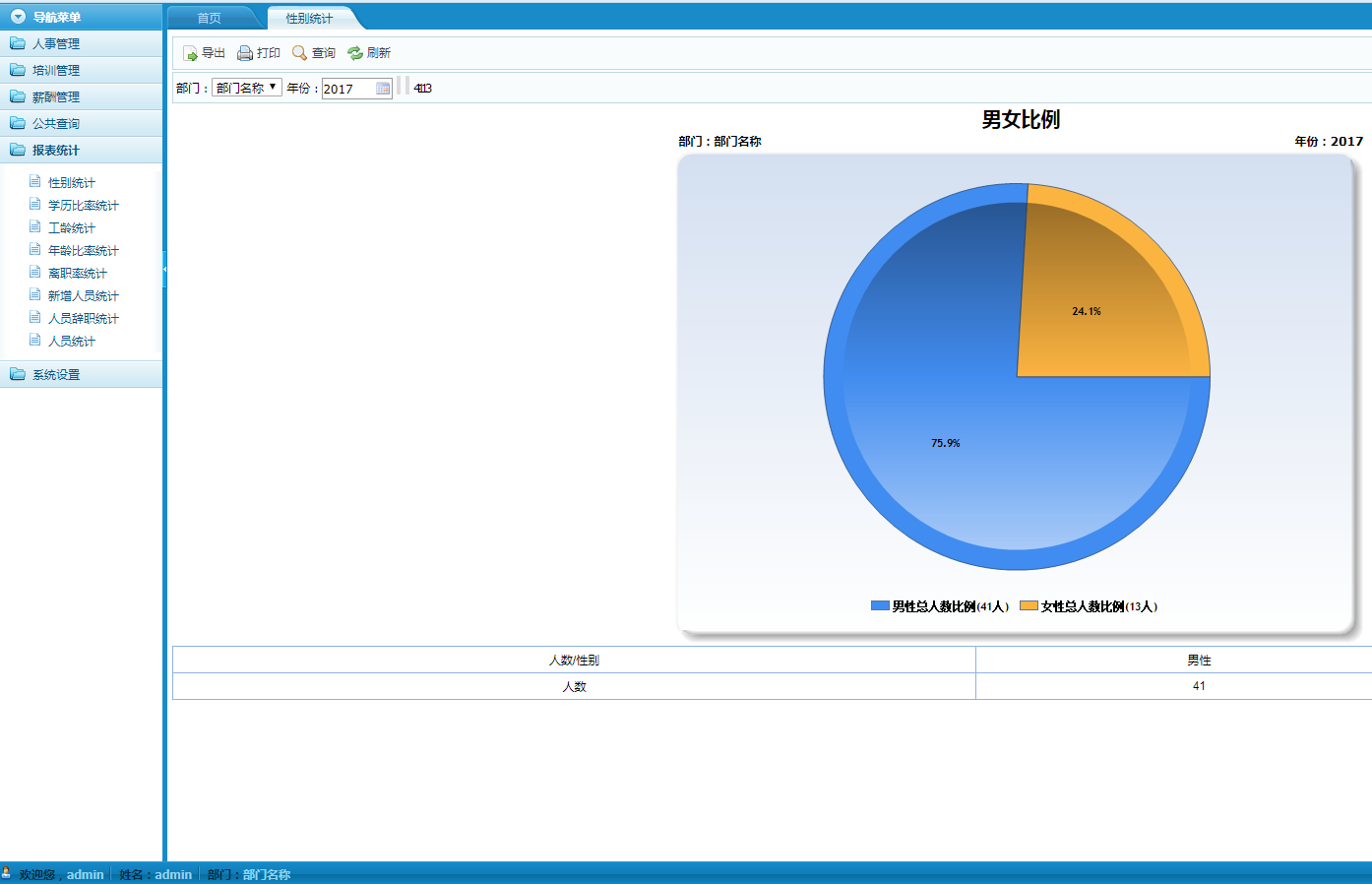The image size is (1372, 884).
Task: Expand the 培训管理 menu section
Action: 81,70
